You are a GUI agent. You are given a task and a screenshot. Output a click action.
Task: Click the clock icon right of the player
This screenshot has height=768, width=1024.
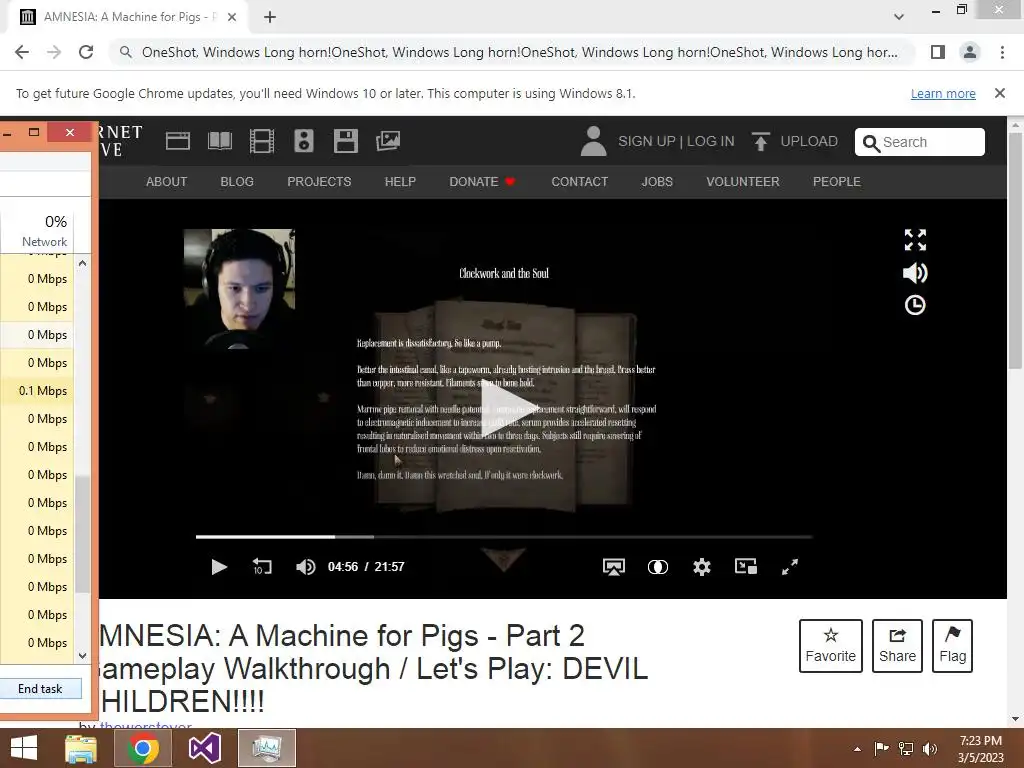tap(915, 305)
